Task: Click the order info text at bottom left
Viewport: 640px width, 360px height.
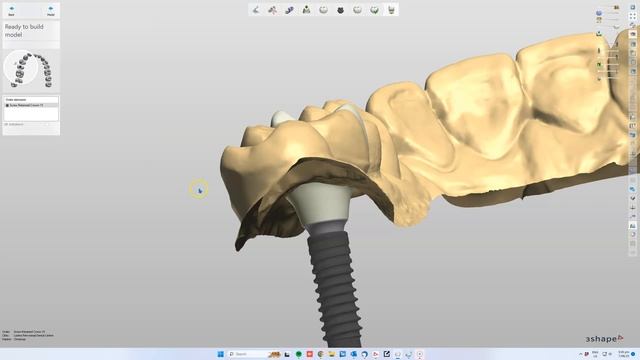Action: (28, 336)
